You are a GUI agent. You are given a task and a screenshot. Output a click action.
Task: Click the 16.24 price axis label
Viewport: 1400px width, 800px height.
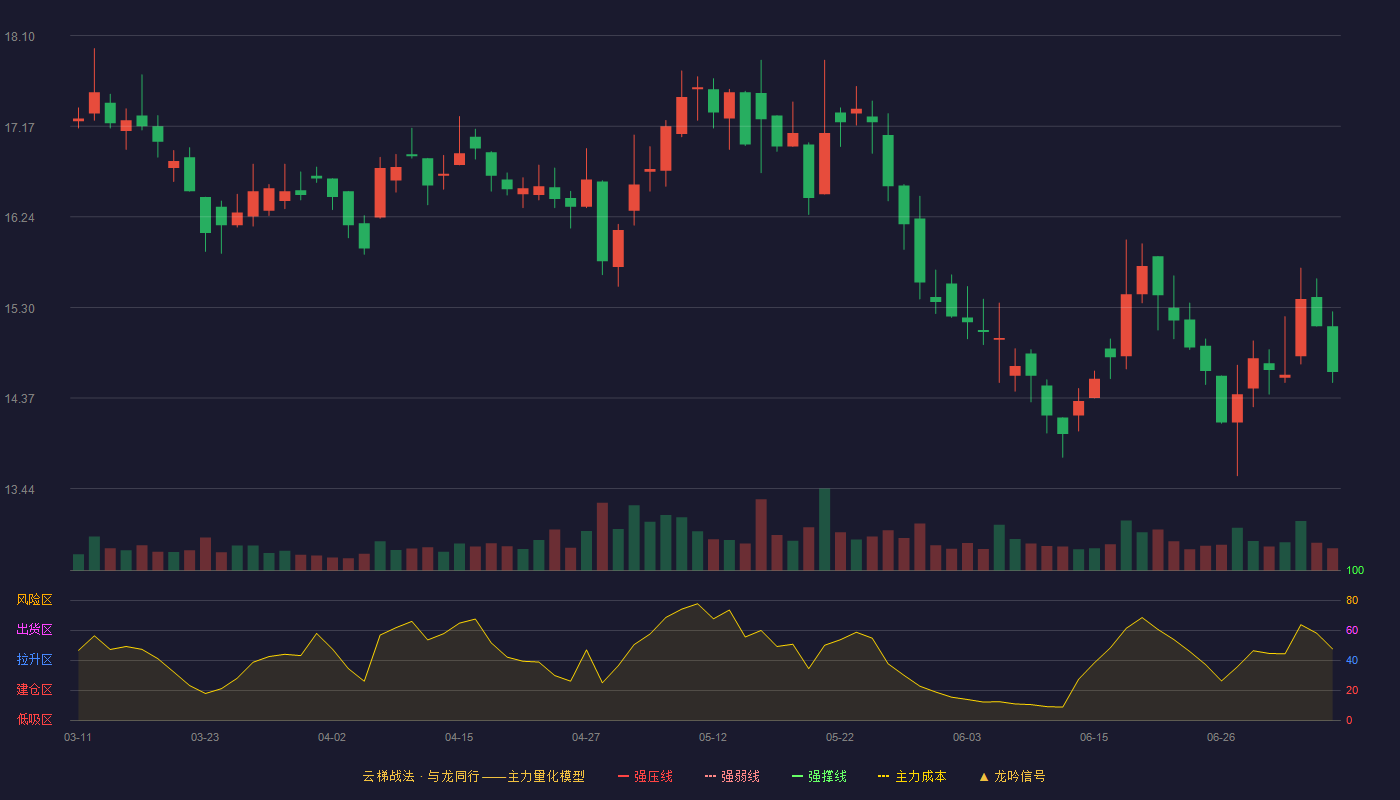tap(20, 218)
